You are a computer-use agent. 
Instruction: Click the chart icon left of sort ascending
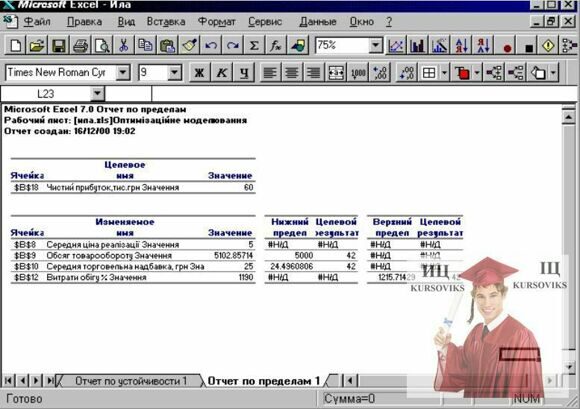click(439, 46)
